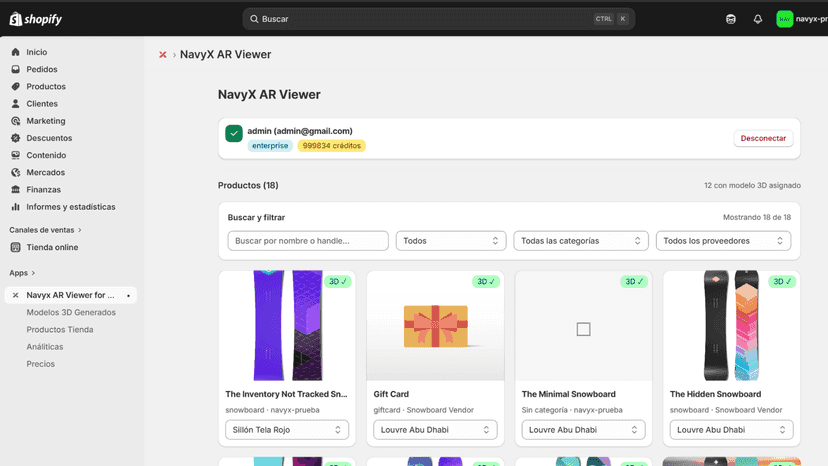Open Informes y estadísticas
This screenshot has width=828, height=466.
pos(71,207)
